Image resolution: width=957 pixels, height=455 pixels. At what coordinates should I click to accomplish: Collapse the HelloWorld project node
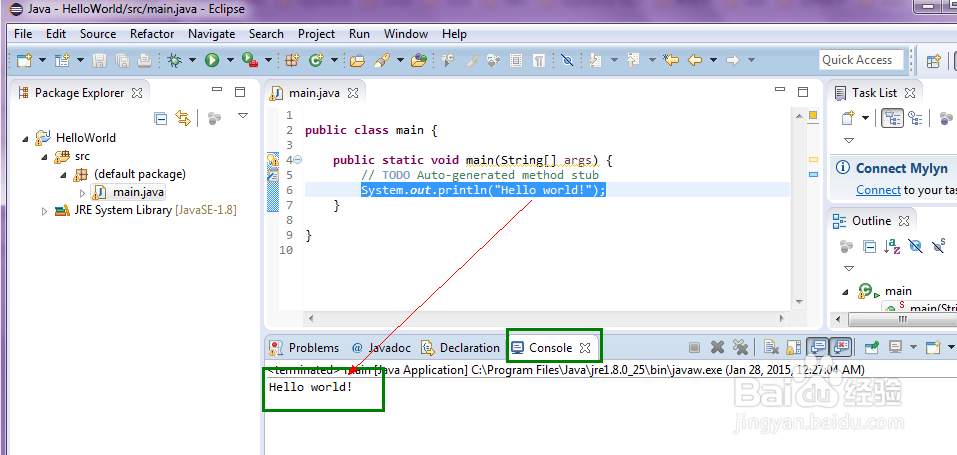[x=25, y=139]
